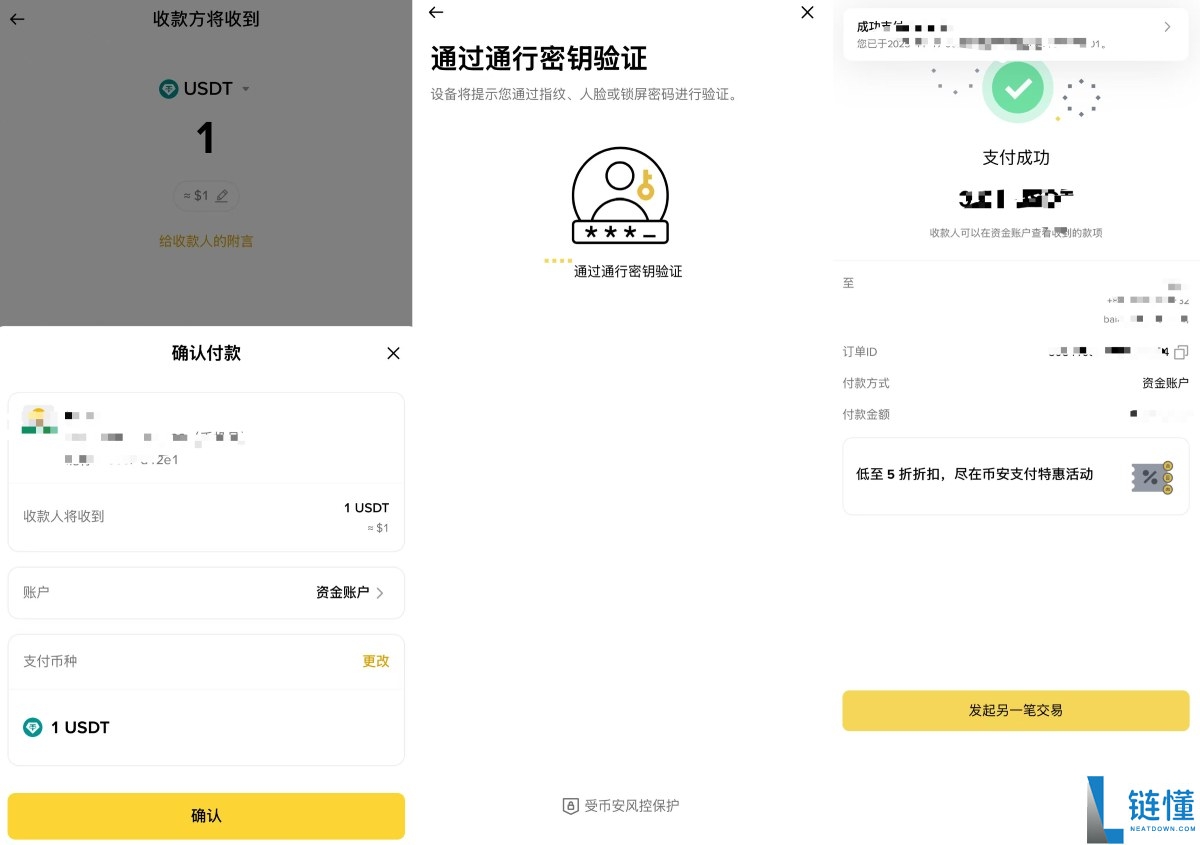Click the green payment success checkmark

[x=1016, y=88]
